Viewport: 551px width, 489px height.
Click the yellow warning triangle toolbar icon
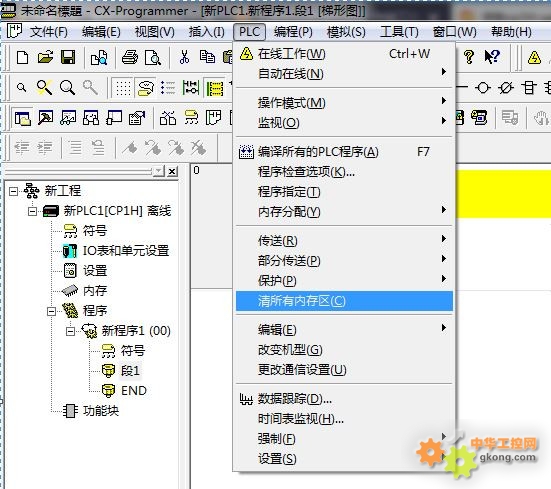click(x=534, y=57)
